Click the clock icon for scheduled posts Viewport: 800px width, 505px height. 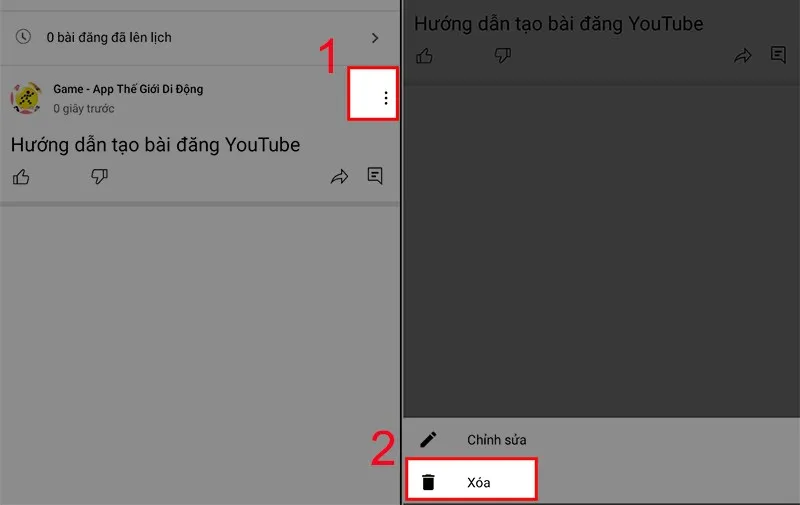(x=23, y=37)
